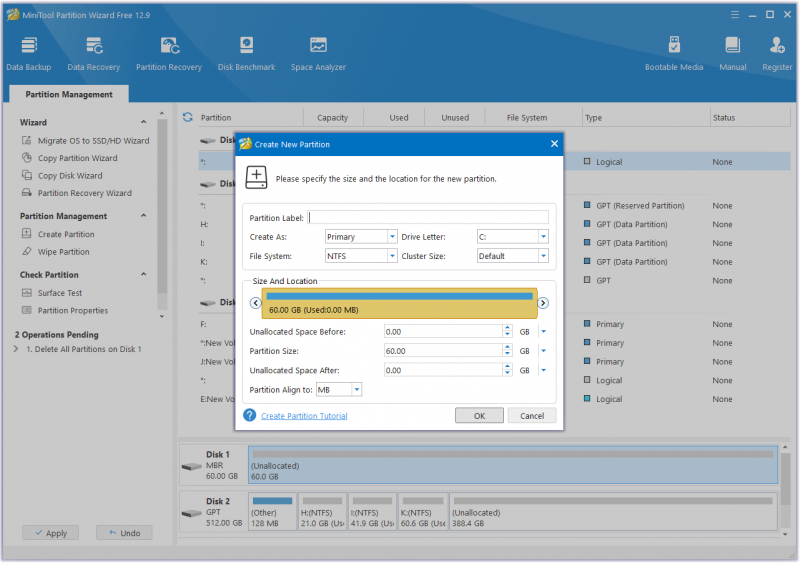Start Copy Partition Wizard
The height and width of the screenshot is (563, 800).
point(69,158)
